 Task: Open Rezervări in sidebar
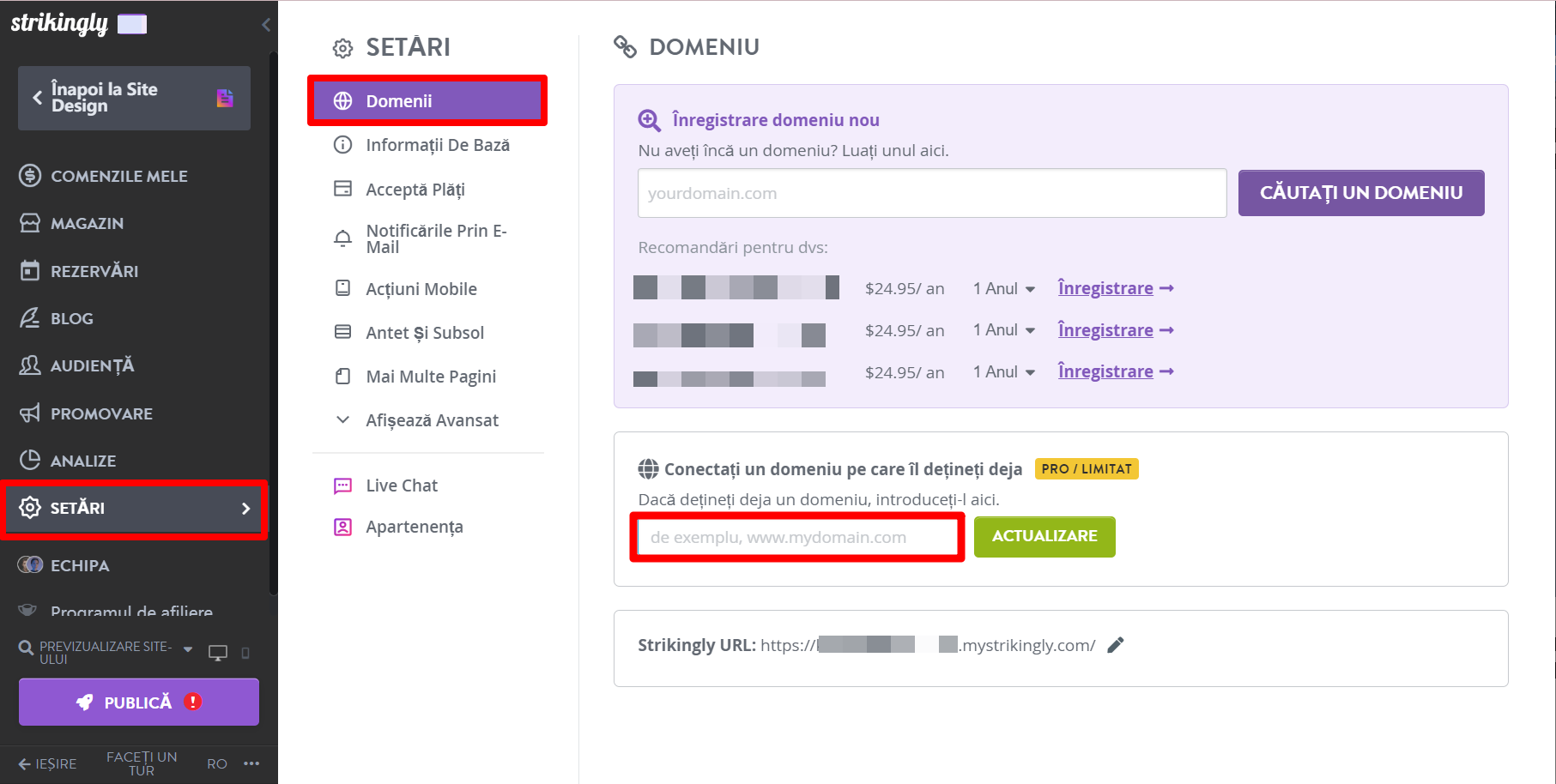click(x=79, y=271)
